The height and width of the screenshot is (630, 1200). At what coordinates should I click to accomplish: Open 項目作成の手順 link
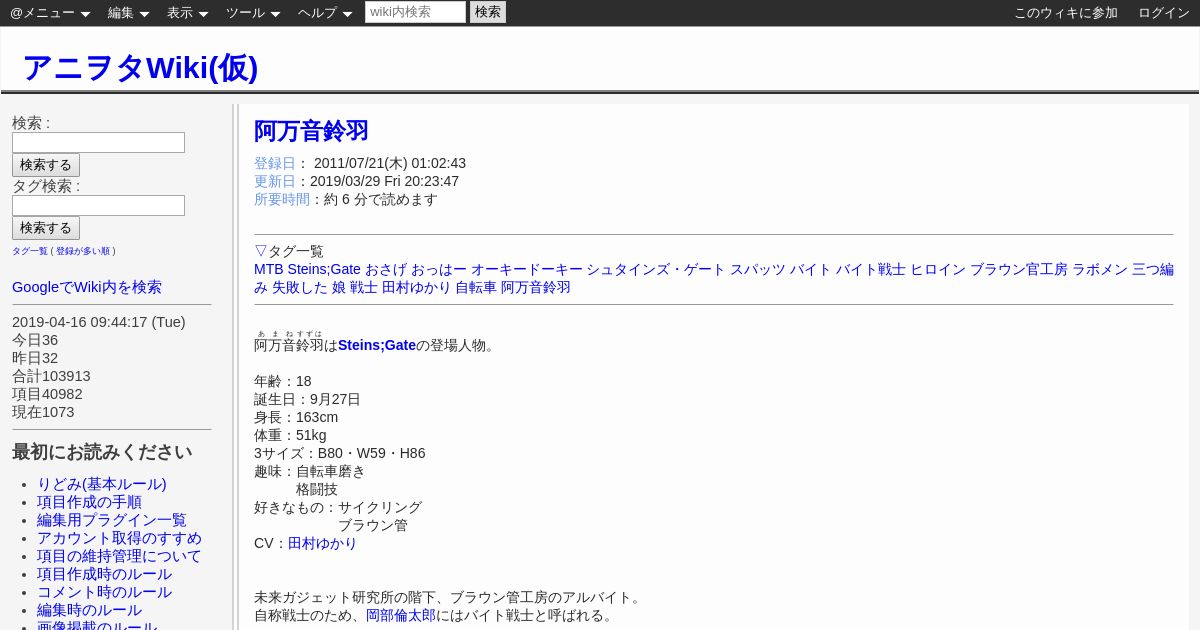(x=89, y=502)
